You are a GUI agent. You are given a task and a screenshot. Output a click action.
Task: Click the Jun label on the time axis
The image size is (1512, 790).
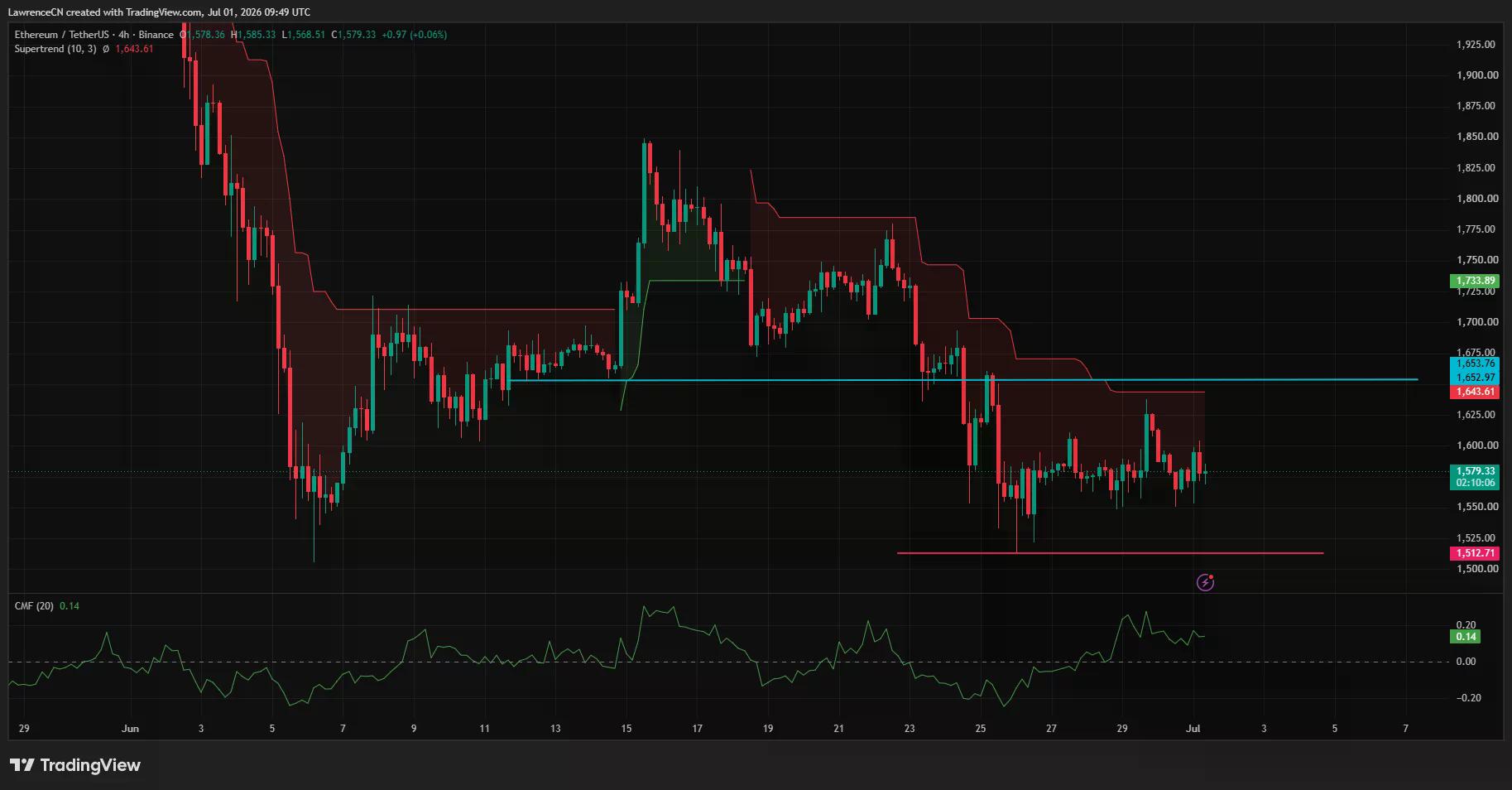130,729
